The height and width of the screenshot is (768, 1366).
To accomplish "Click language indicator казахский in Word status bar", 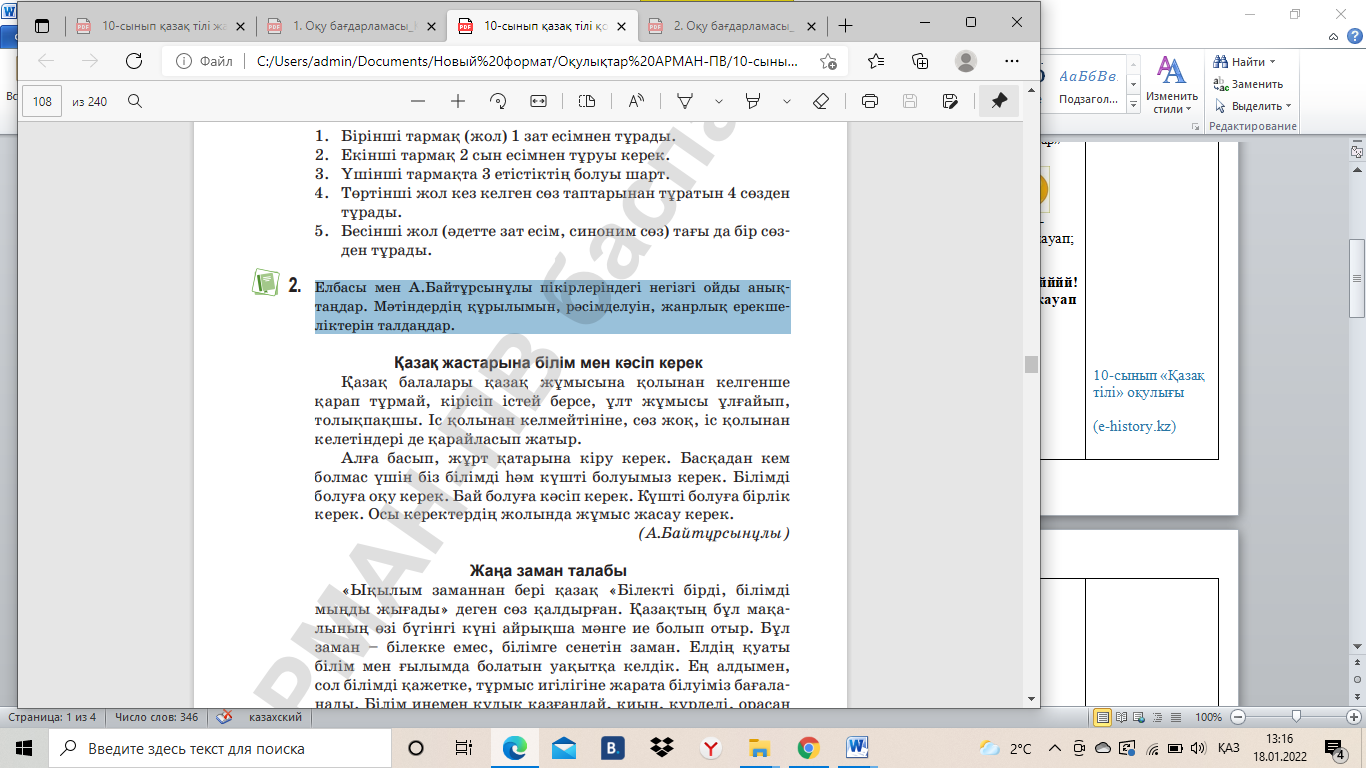I will coord(275,717).
